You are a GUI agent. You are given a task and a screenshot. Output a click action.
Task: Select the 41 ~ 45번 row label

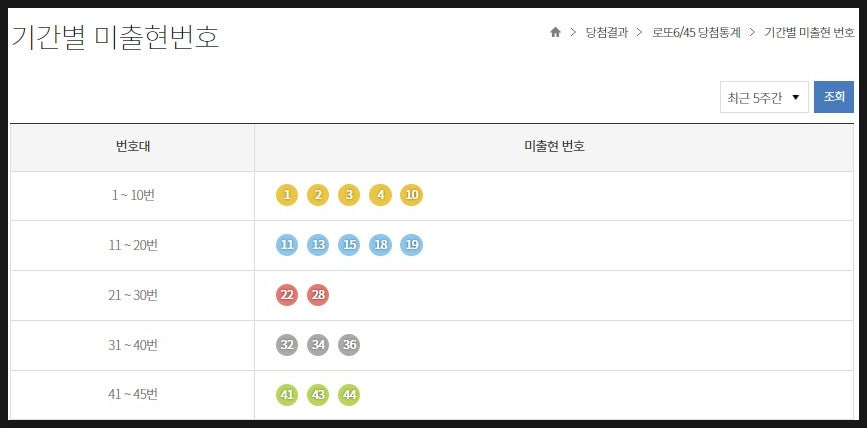[133, 395]
